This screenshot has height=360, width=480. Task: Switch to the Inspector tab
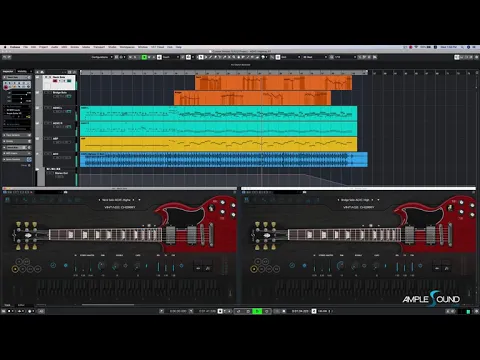coord(8,71)
